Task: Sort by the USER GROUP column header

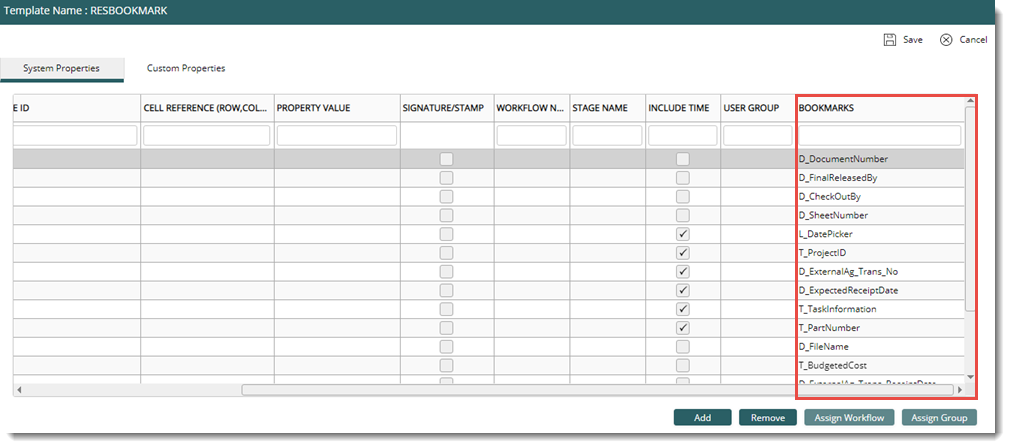Action: (x=751, y=108)
